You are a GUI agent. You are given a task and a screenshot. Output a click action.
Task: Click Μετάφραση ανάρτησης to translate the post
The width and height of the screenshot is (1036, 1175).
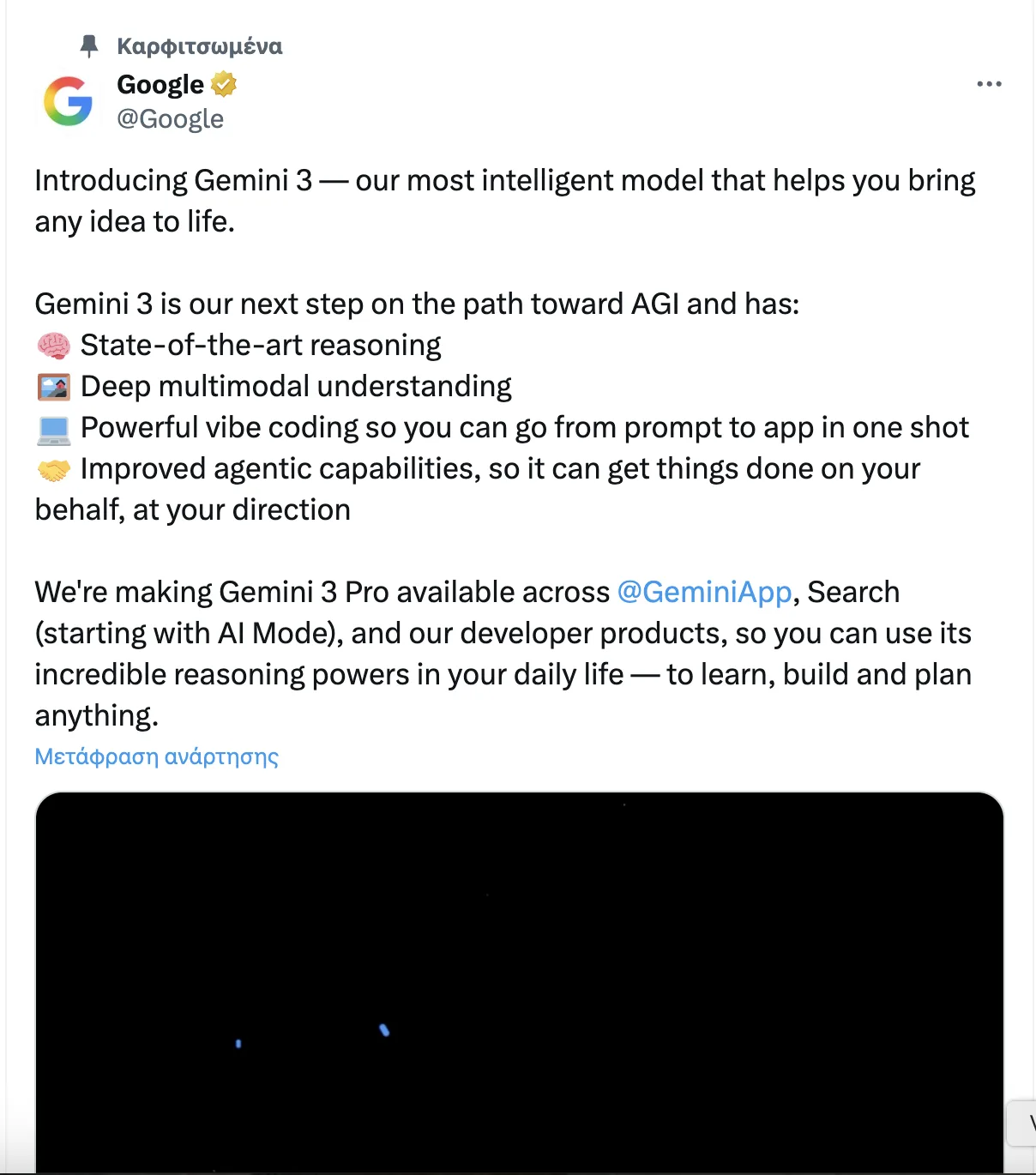156,756
